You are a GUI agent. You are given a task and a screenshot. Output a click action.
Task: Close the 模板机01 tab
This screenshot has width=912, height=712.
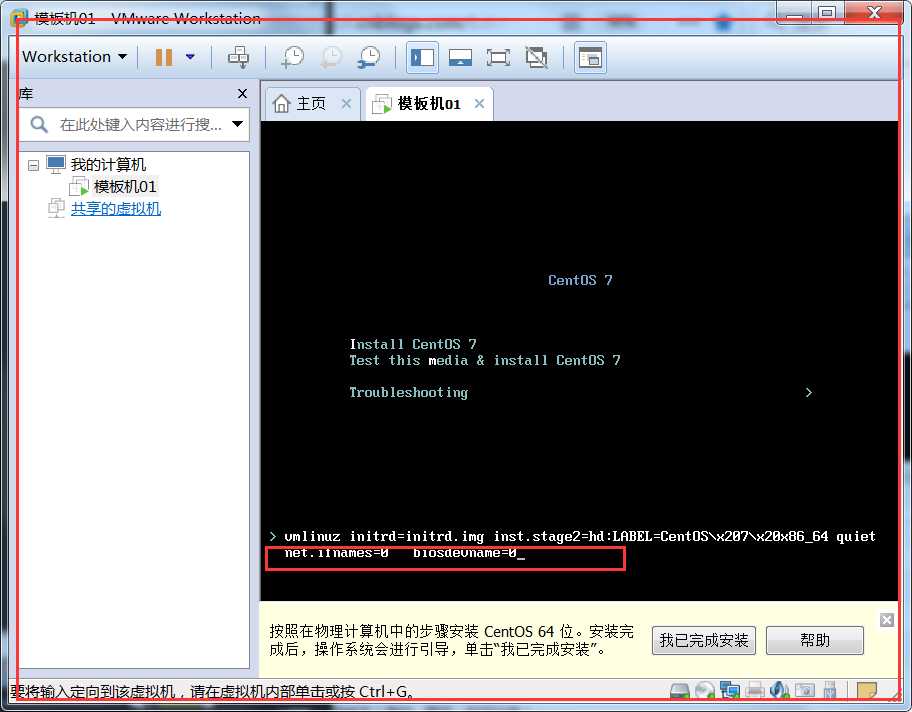point(479,104)
